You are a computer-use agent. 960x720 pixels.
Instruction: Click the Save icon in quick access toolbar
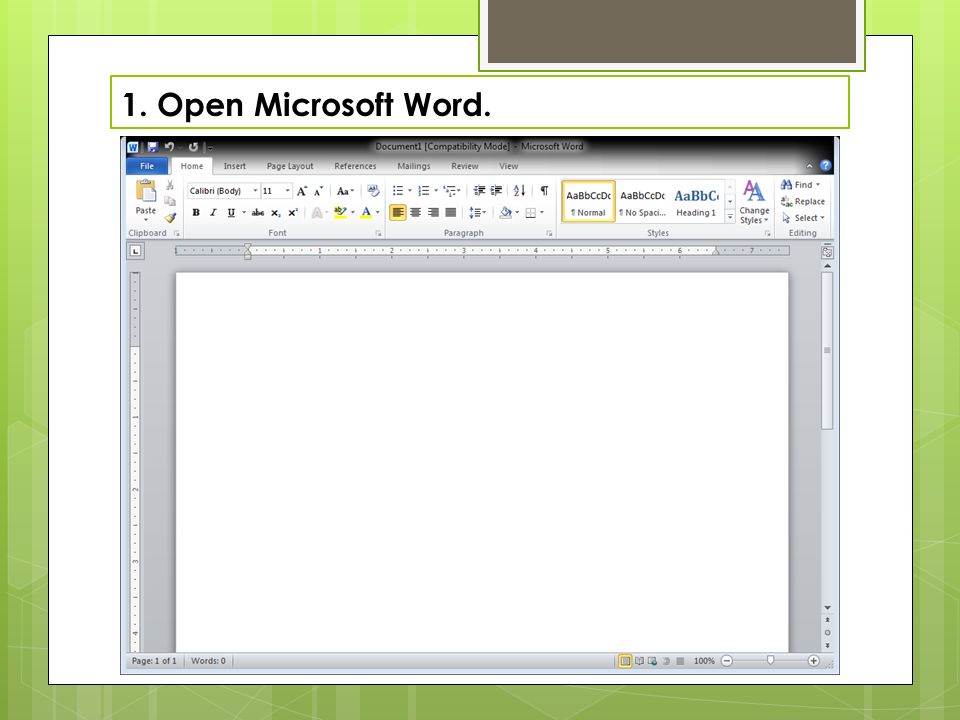[x=152, y=147]
